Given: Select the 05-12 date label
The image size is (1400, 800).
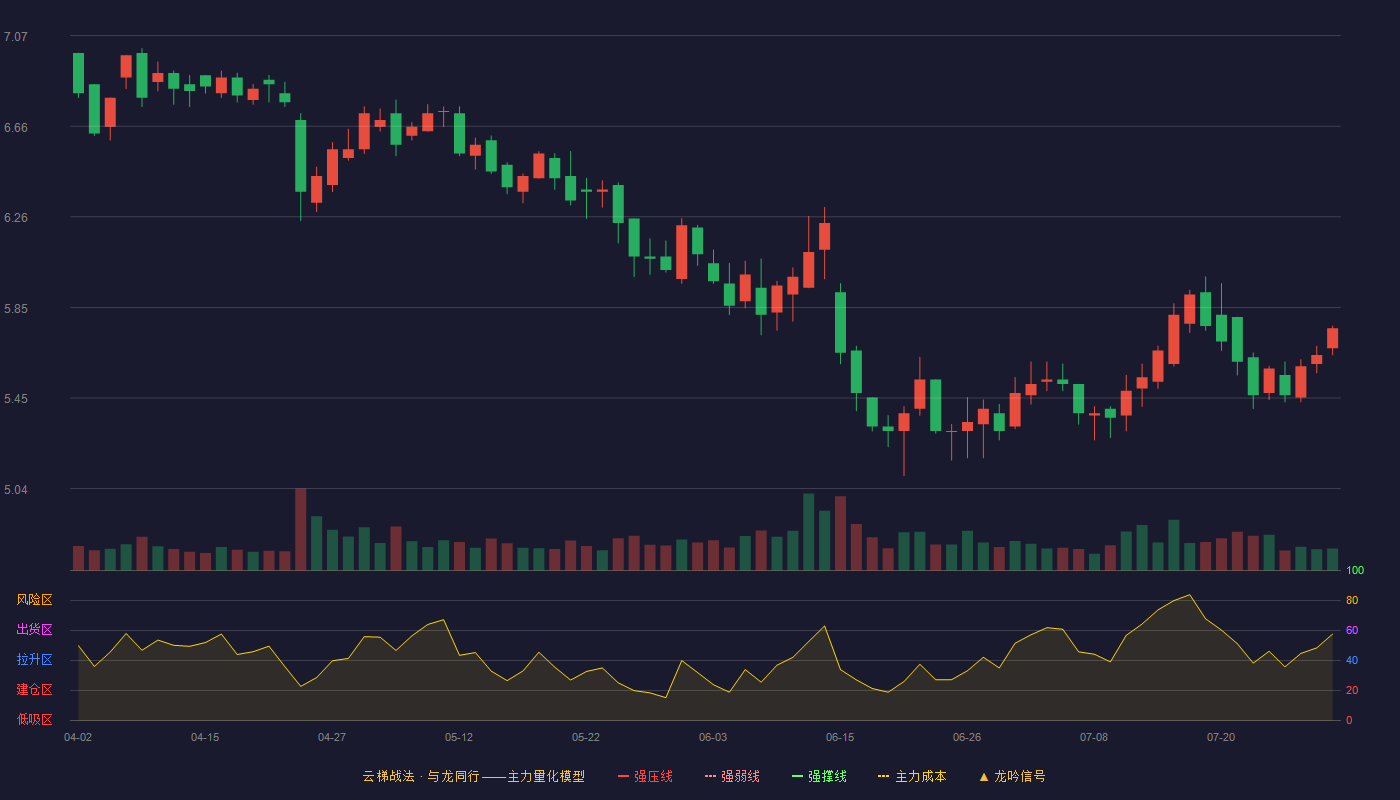Looking at the screenshot, I should pos(459,737).
